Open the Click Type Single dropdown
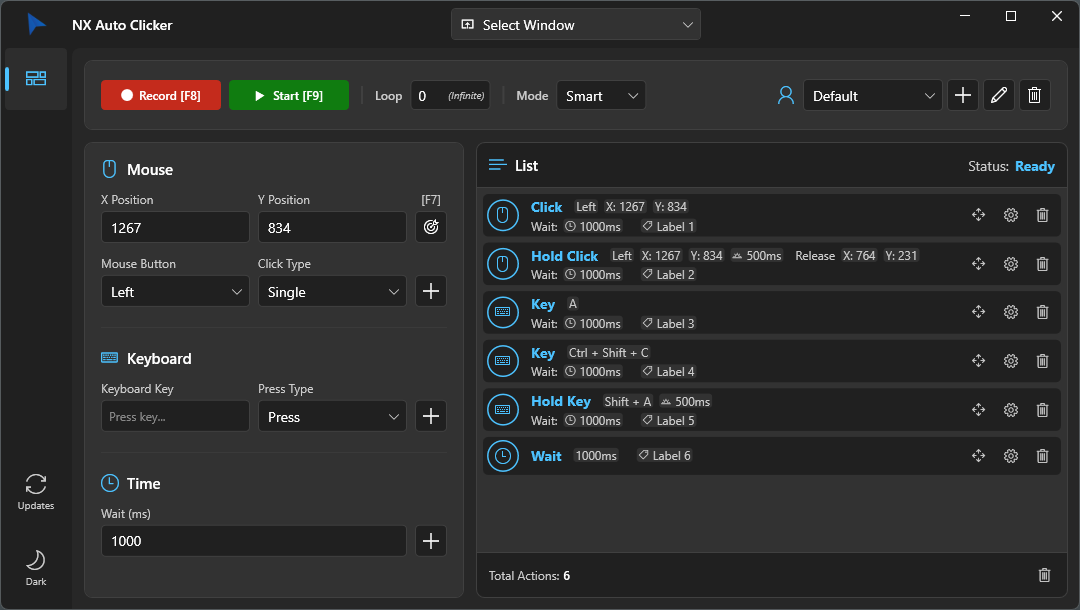 point(332,292)
